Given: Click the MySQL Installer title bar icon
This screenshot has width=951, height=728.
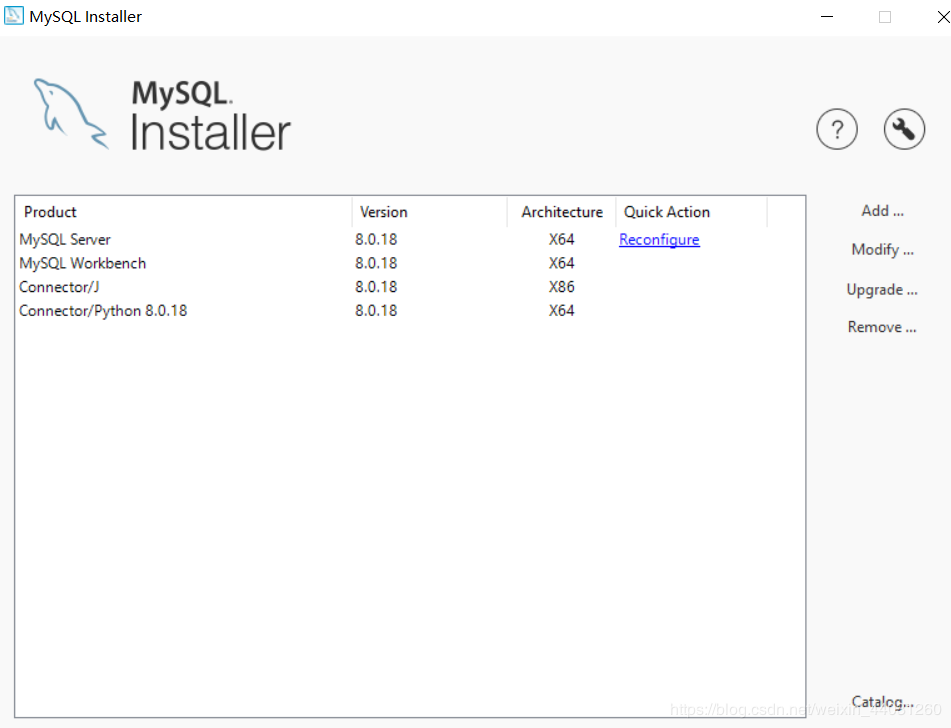Looking at the screenshot, I should (14, 16).
